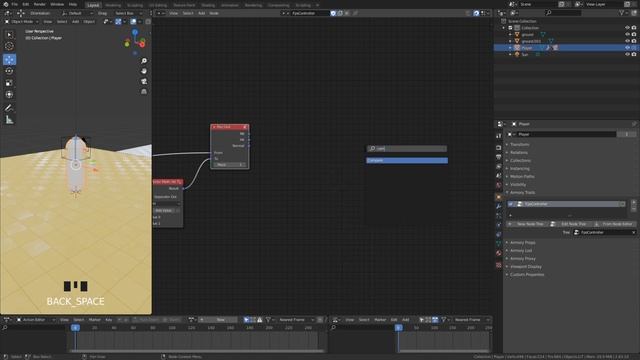Toggle camera view icon in viewport
This screenshot has height=360, width=640.
(144, 81)
